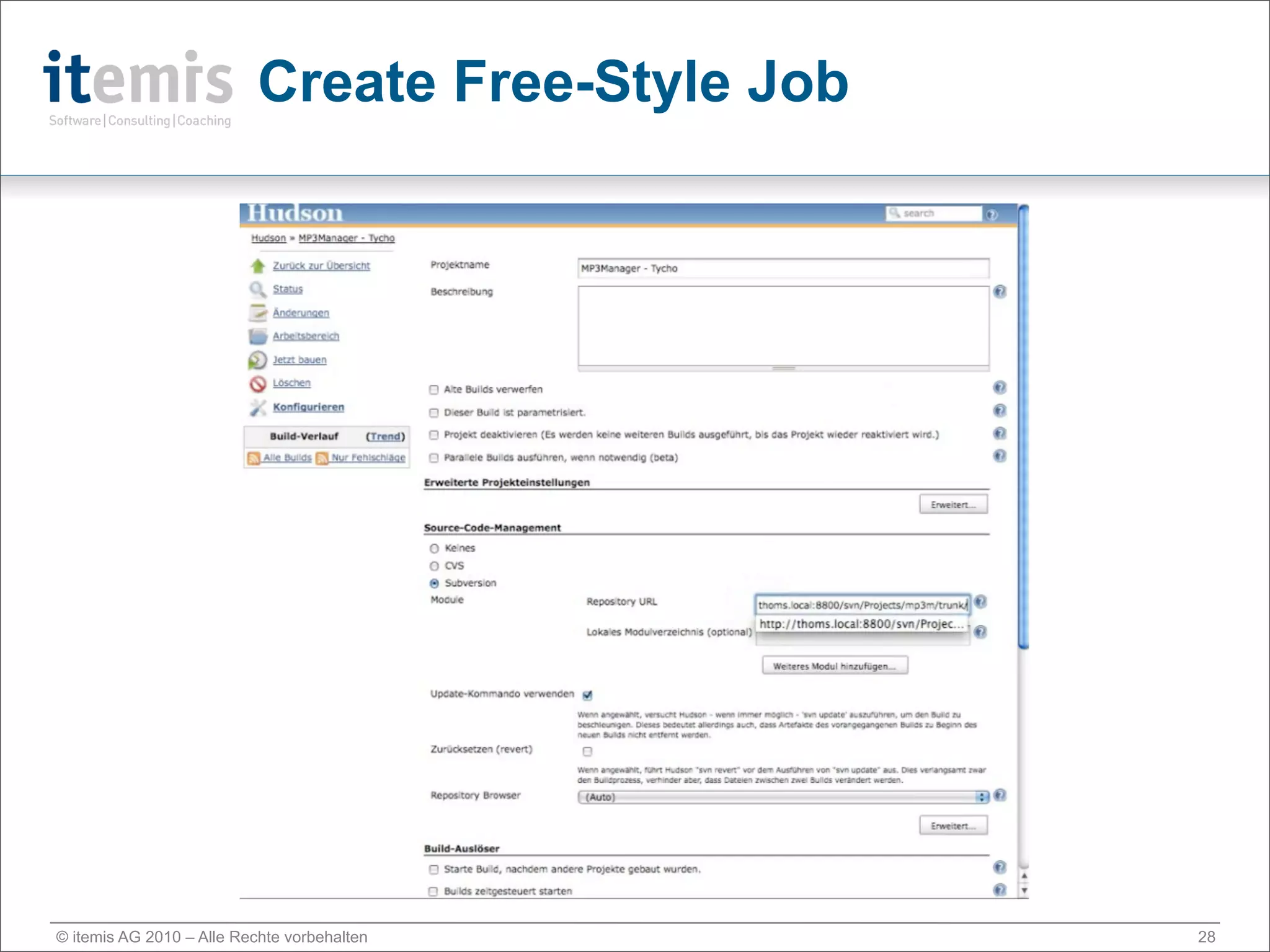Click the green arrow back-to-overview icon
1270x952 pixels.
pyautogui.click(x=258, y=266)
